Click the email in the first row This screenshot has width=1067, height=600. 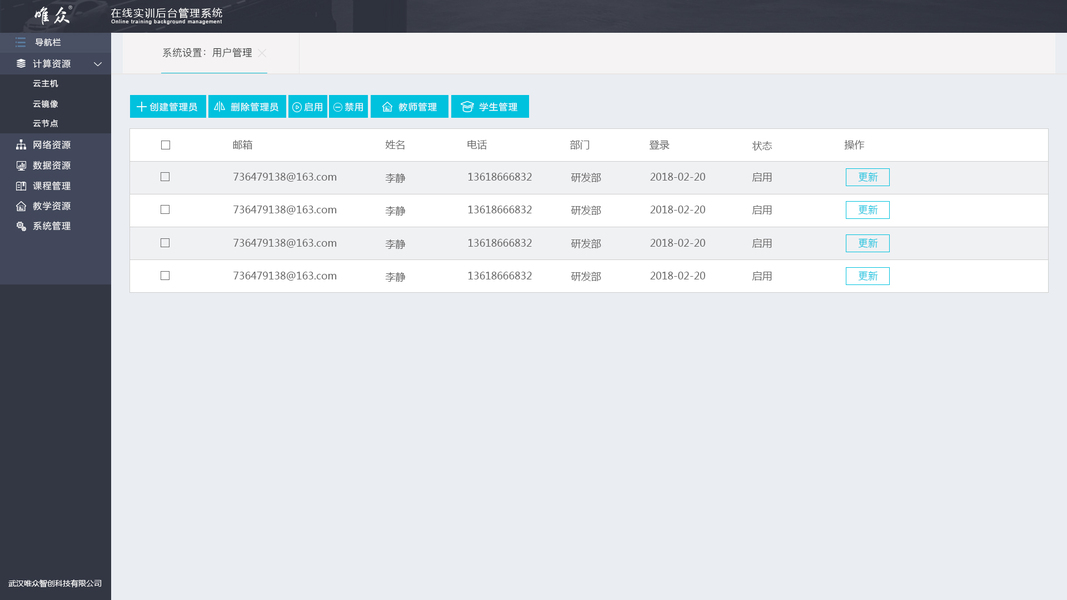pos(284,177)
